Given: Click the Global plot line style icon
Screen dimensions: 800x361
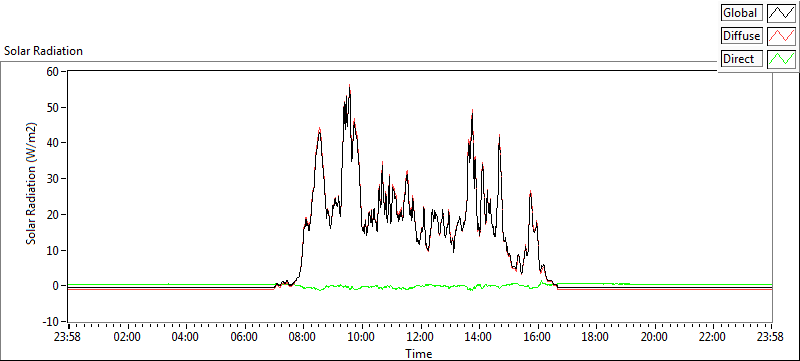Looking at the screenshot, I should pos(782,13).
